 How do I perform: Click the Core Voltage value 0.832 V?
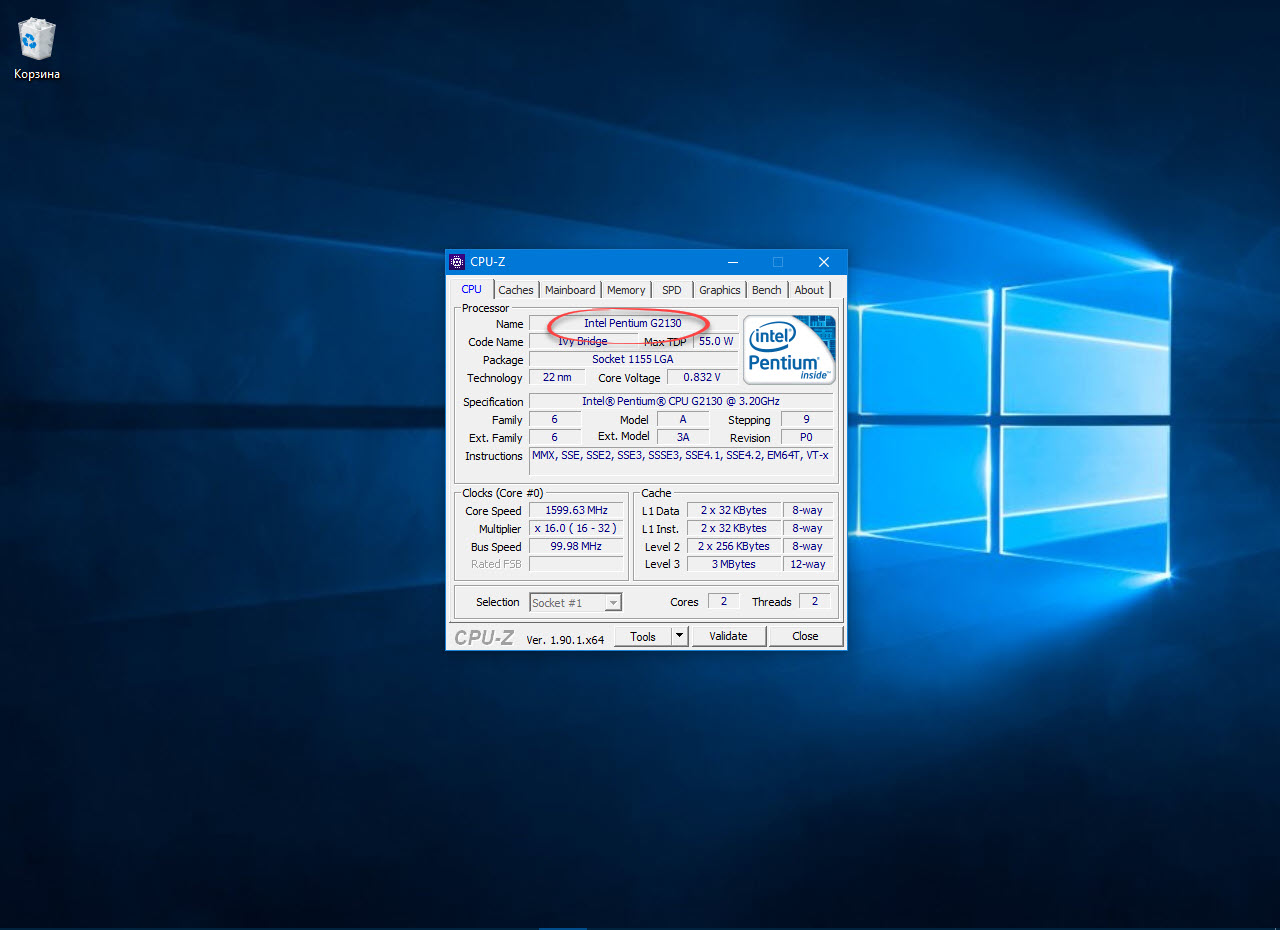(702, 377)
